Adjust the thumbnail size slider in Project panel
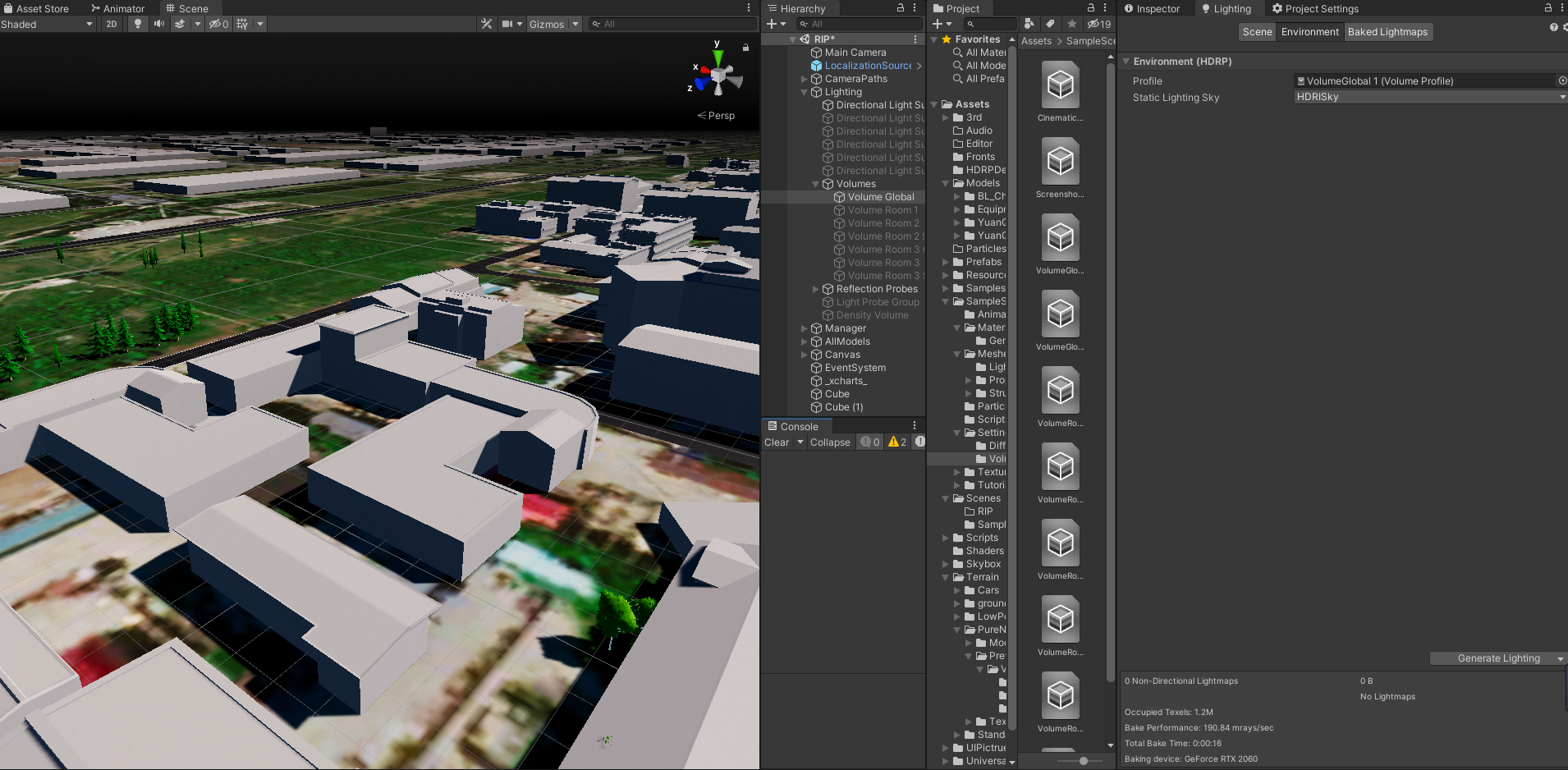This screenshot has height=770, width=1568. pyautogui.click(x=1085, y=761)
